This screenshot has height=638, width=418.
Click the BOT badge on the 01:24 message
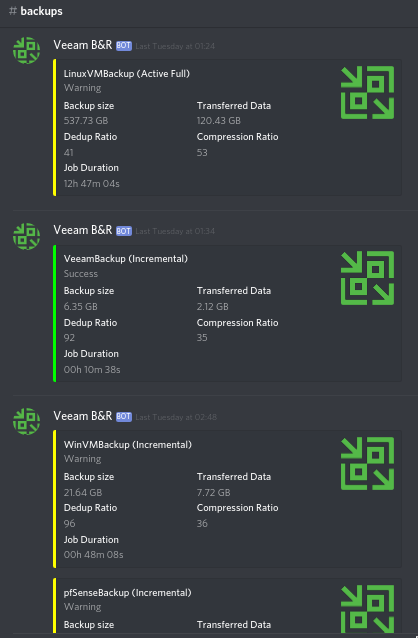click(x=124, y=46)
